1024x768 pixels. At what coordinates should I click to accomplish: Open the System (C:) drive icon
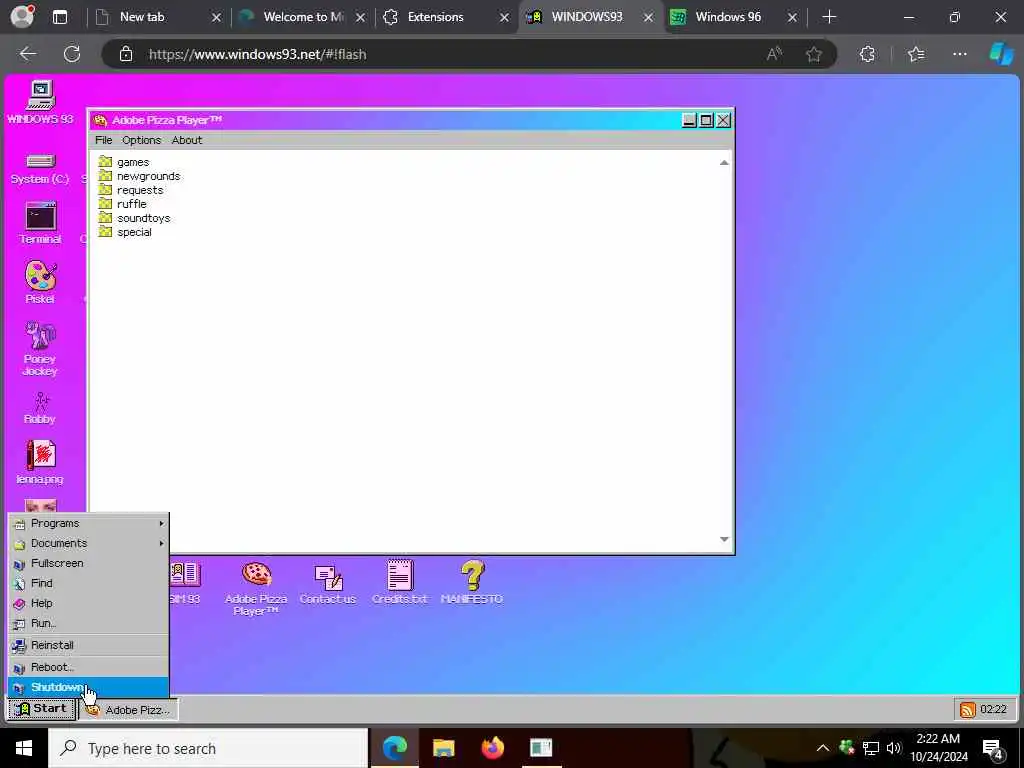40,168
